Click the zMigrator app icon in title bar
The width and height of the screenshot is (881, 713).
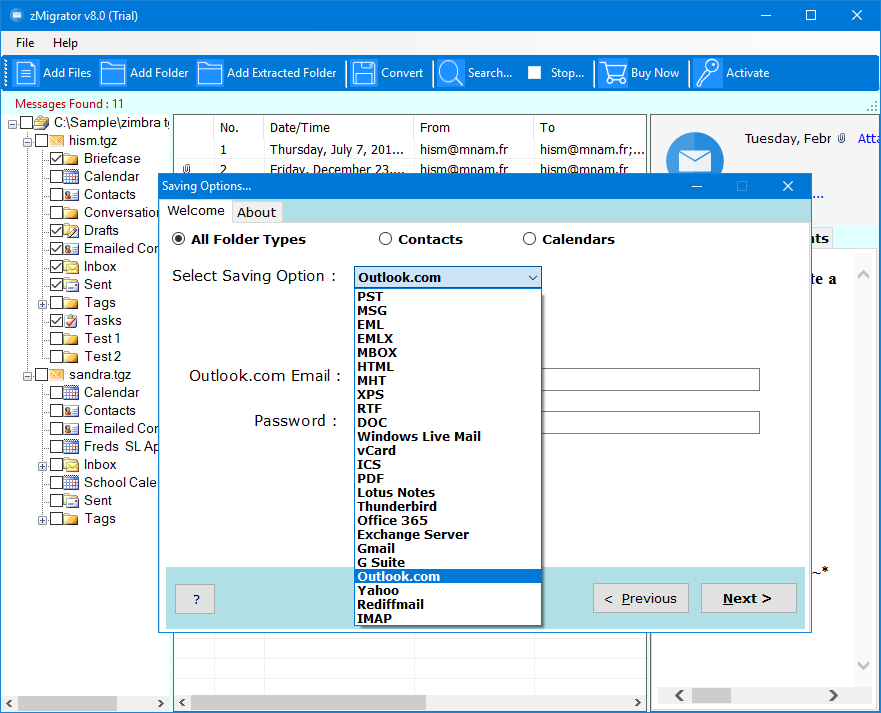pos(16,15)
